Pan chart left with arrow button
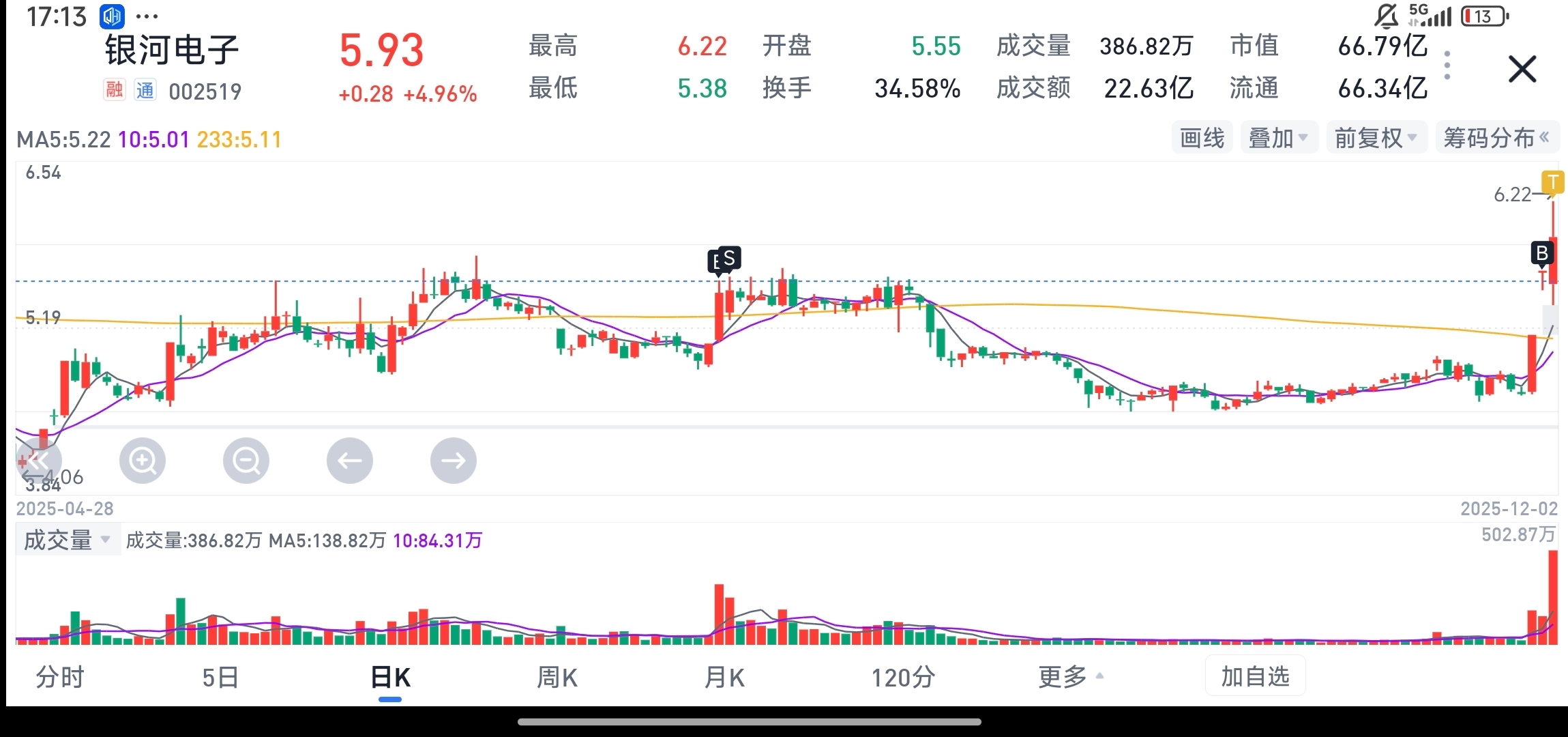The width and height of the screenshot is (1568, 737). (350, 461)
